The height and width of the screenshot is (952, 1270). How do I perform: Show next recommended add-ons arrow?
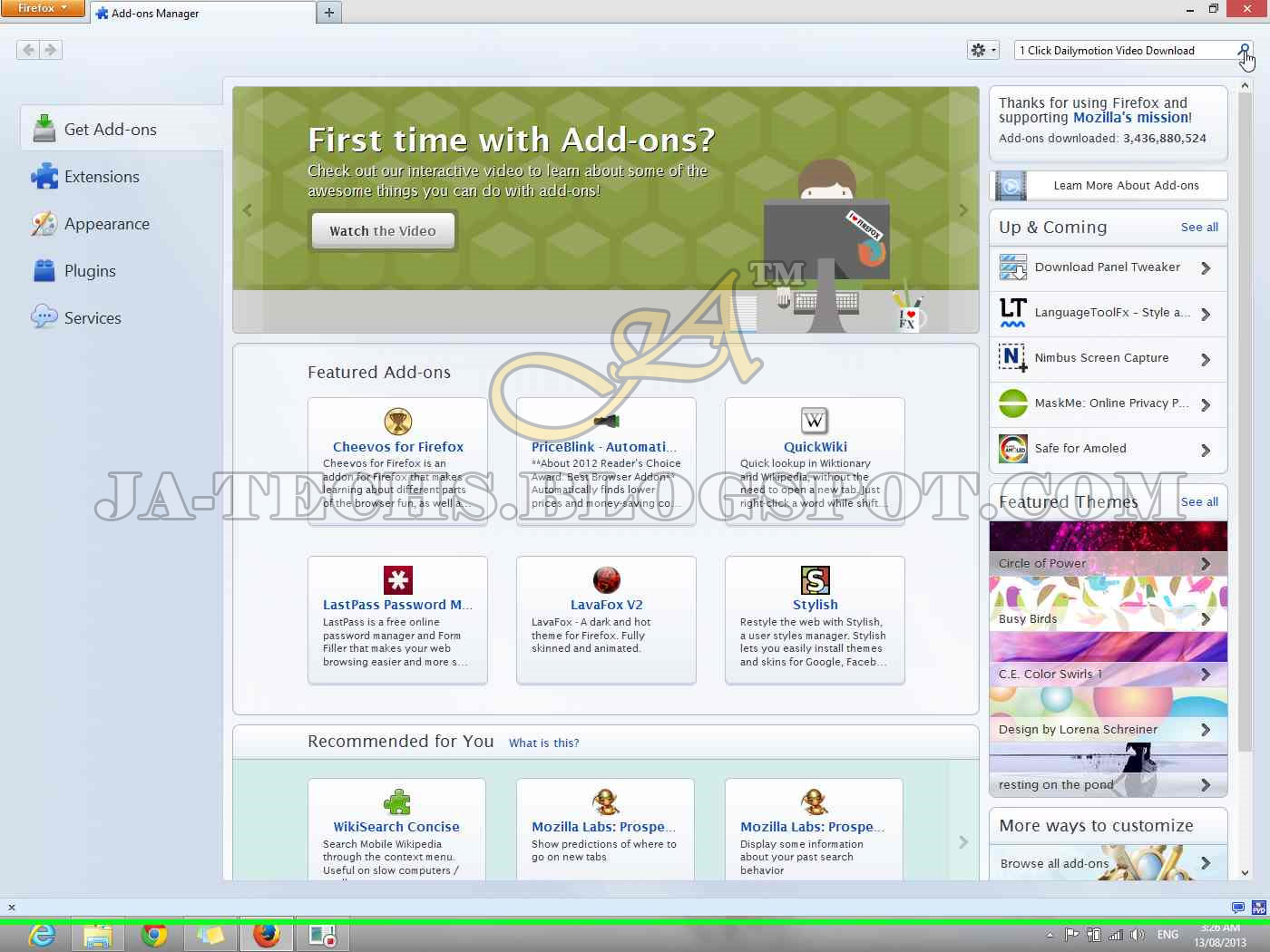pyautogui.click(x=963, y=842)
